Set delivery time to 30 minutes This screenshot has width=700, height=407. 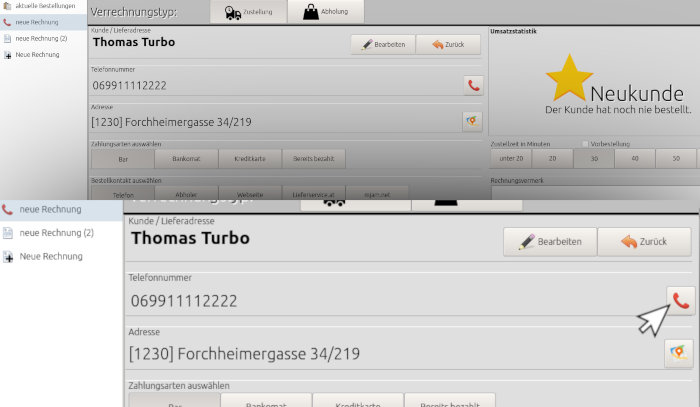click(x=594, y=159)
